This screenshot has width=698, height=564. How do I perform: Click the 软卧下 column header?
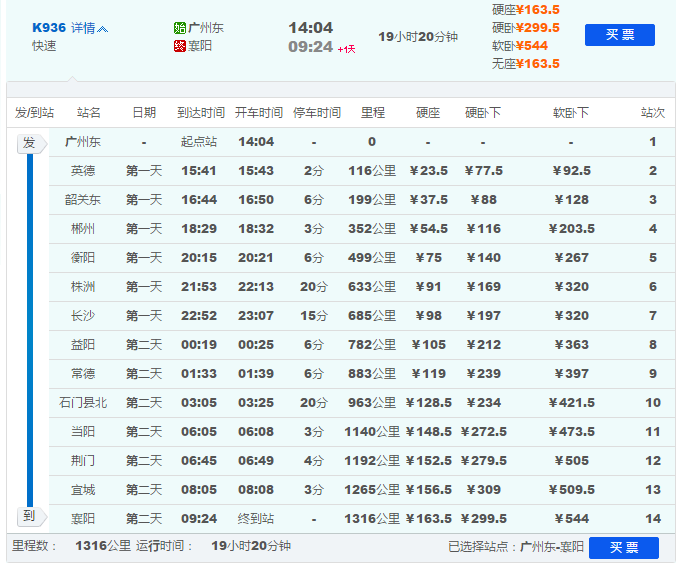[571, 113]
